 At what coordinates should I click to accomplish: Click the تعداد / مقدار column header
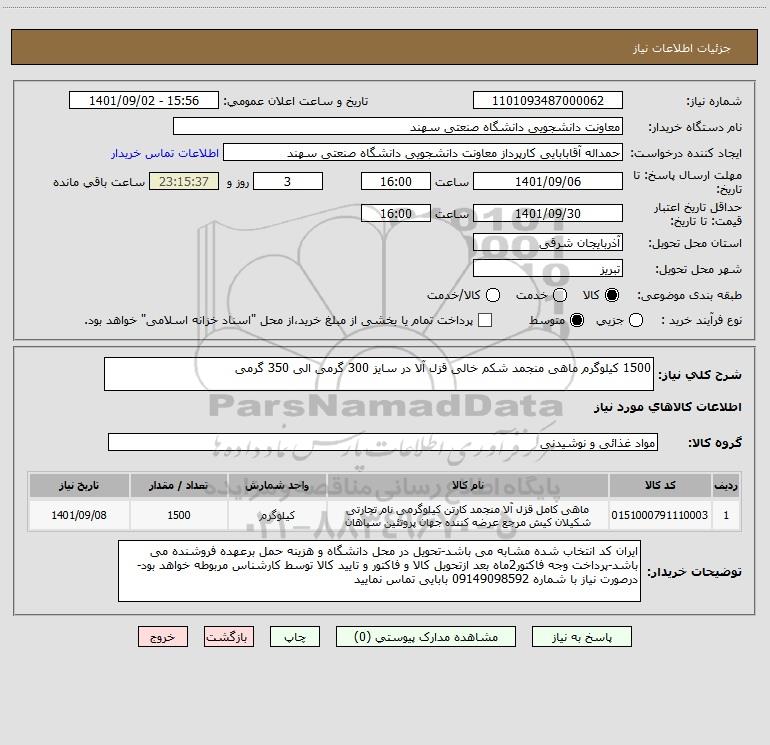click(179, 485)
